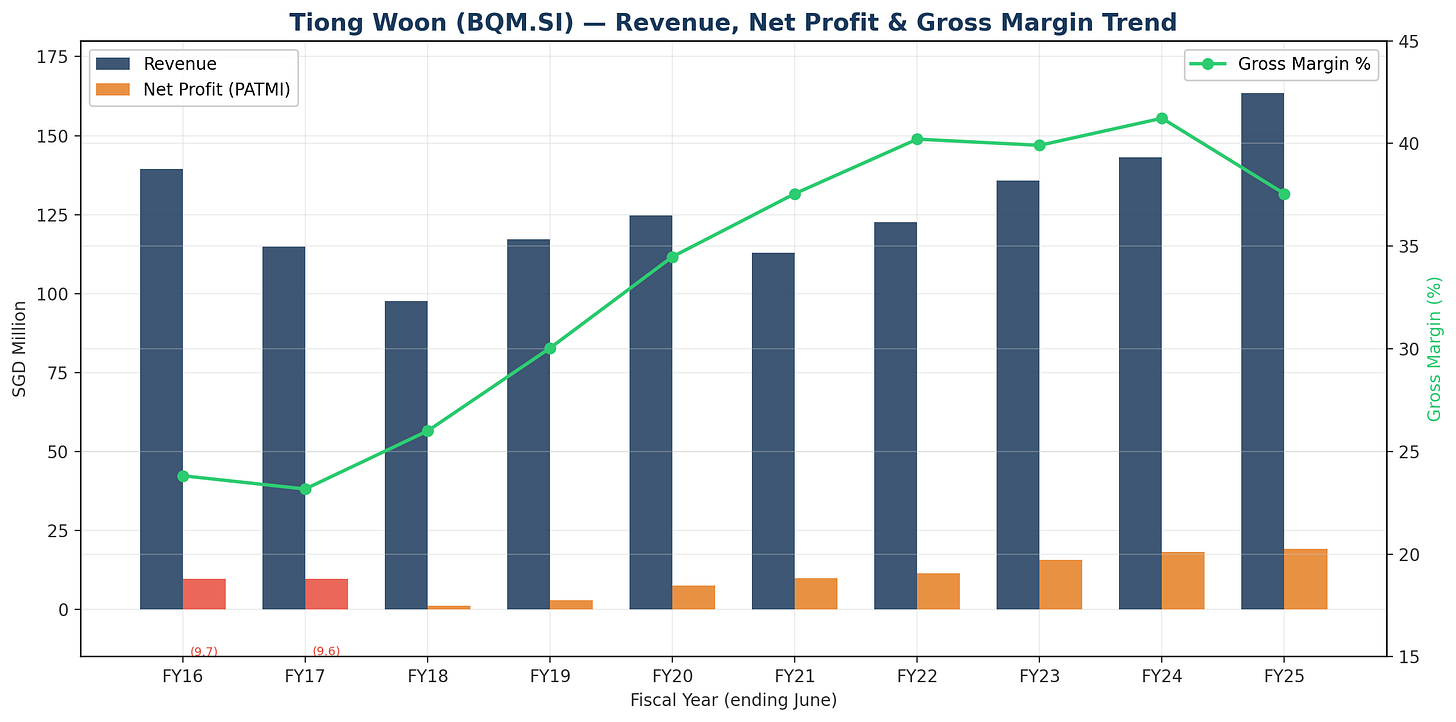Click the FY20 orange Net Profit bar
Viewport: 1456px width, 722px height.
(693, 597)
